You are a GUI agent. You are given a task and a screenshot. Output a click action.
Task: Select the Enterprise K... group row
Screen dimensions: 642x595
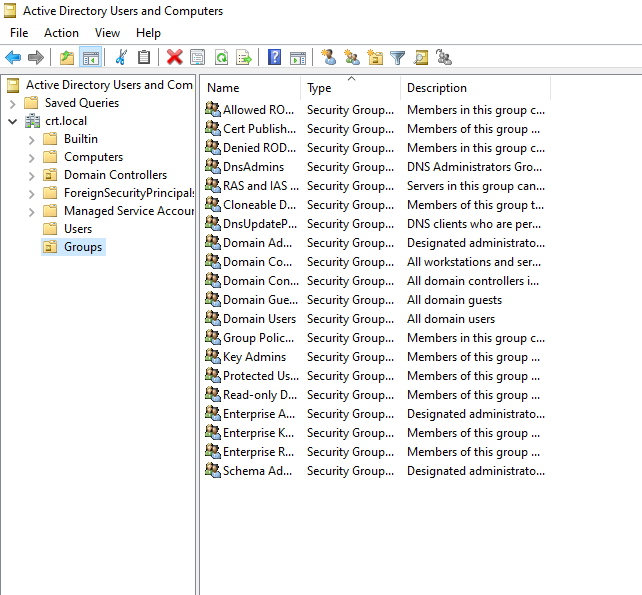pyautogui.click(x=375, y=432)
